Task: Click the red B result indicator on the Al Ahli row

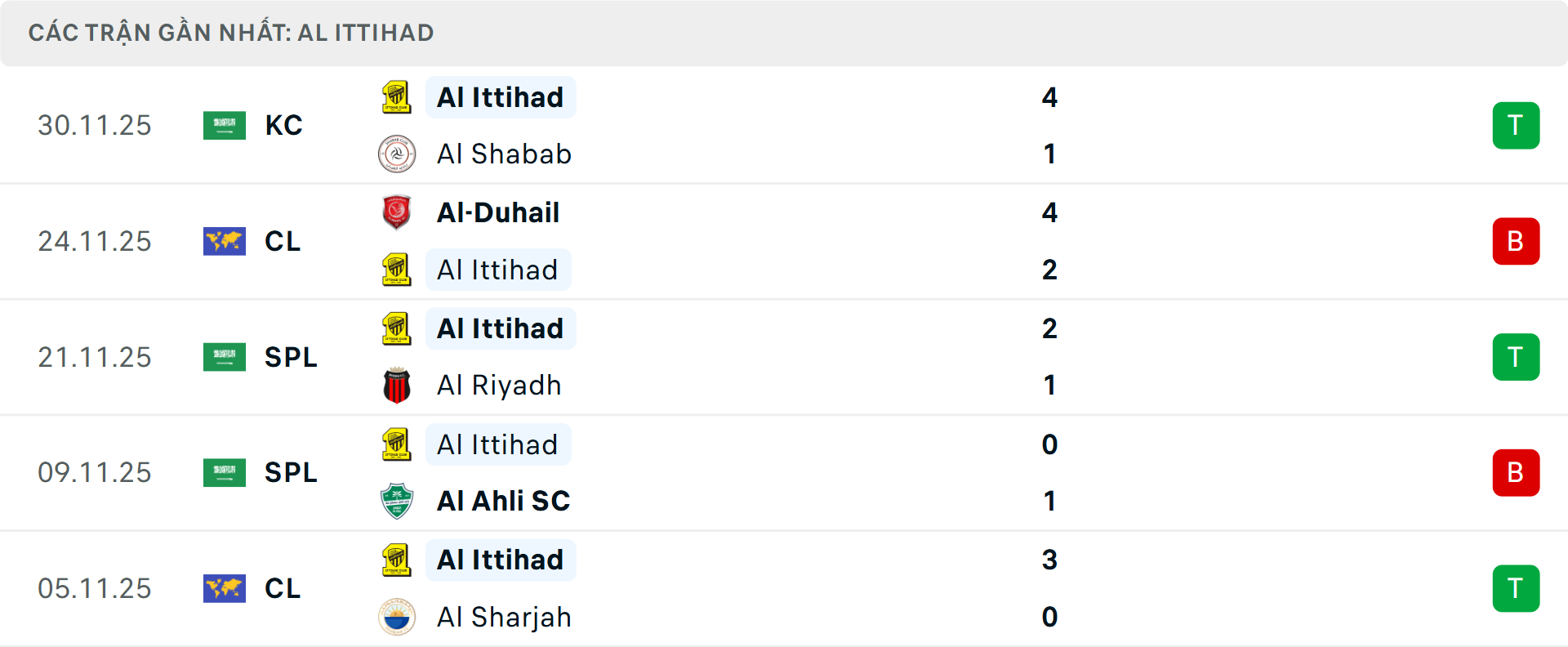Action: 1517,472
